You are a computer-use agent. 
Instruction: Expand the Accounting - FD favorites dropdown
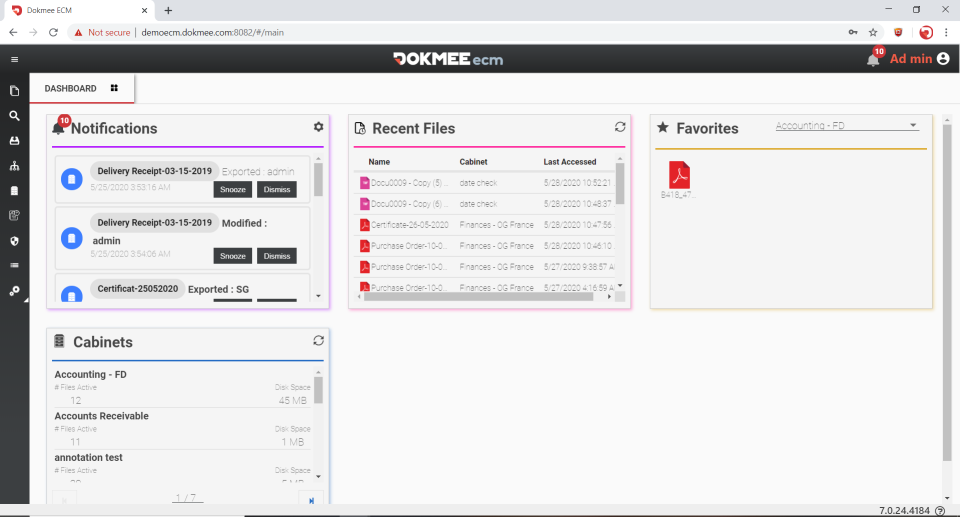(913, 126)
